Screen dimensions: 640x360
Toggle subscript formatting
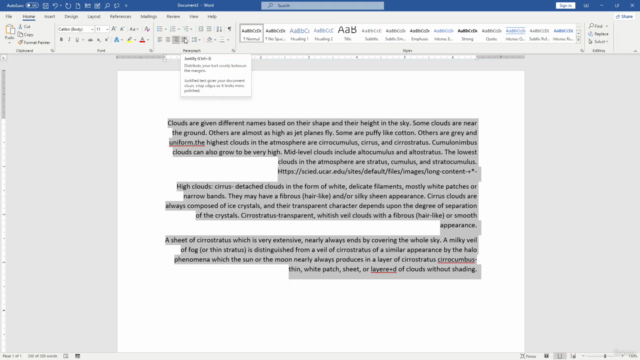(x=98, y=40)
